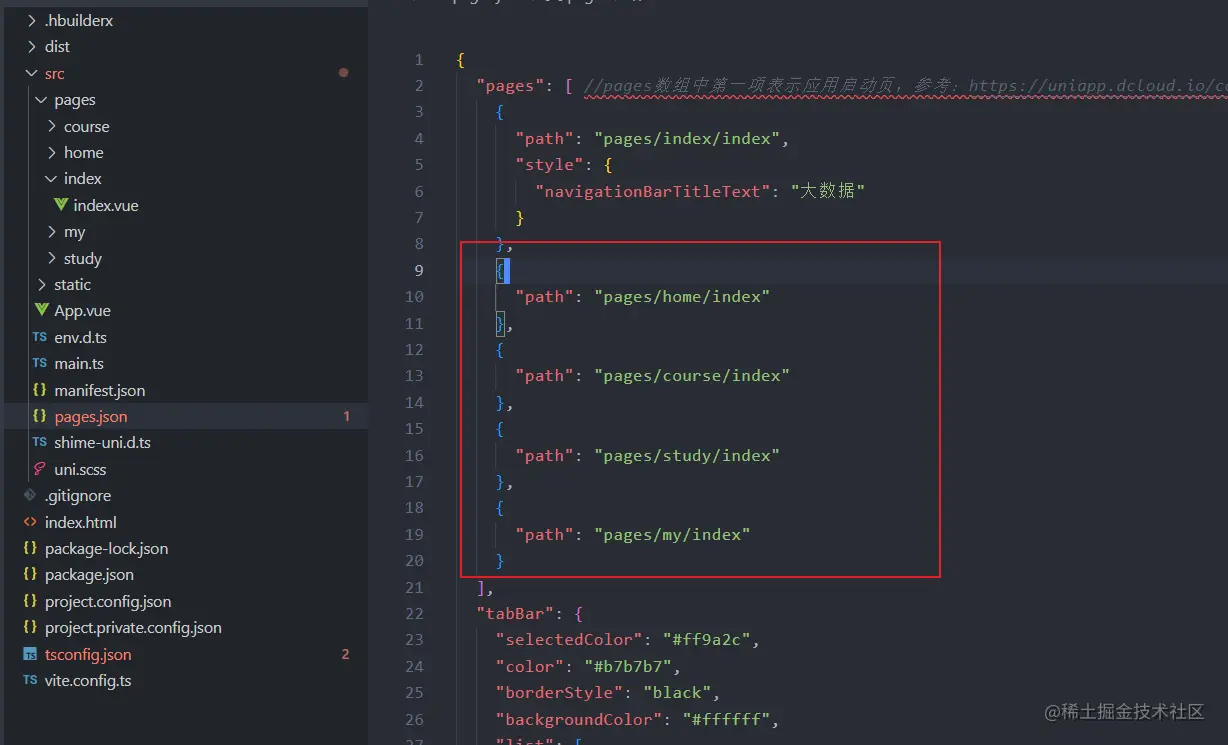
Task: Open env.d.ts file
Action: 80,338
